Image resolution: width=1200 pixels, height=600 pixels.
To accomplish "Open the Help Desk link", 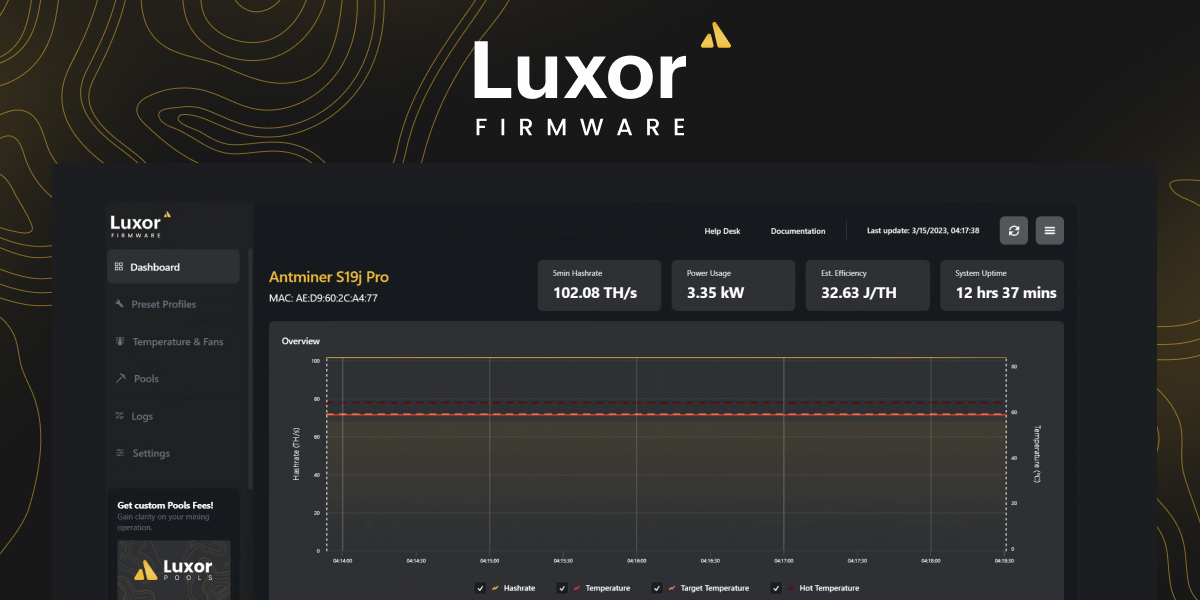I will click(722, 230).
